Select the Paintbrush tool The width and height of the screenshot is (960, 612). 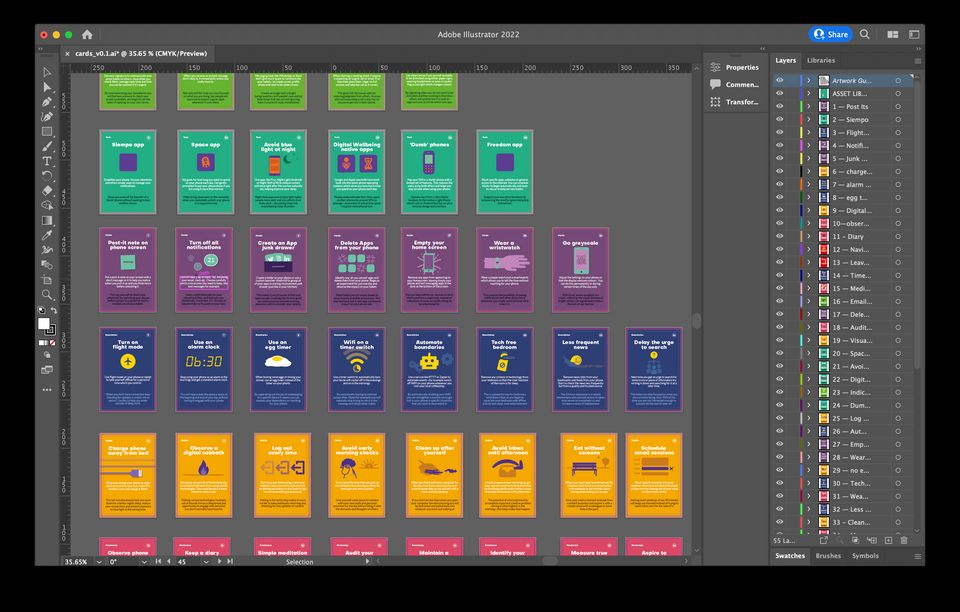coord(47,146)
